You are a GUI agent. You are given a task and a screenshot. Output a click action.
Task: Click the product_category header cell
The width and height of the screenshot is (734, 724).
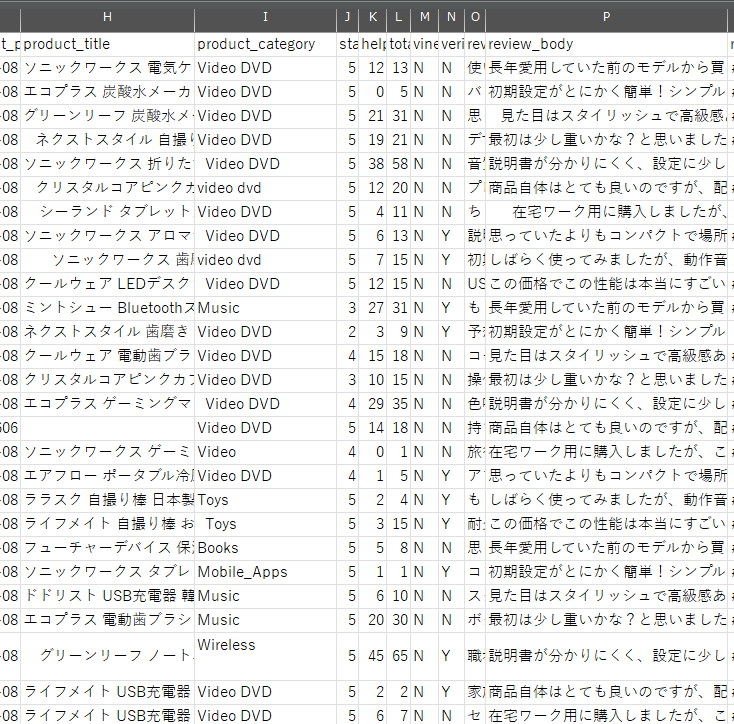(265, 44)
